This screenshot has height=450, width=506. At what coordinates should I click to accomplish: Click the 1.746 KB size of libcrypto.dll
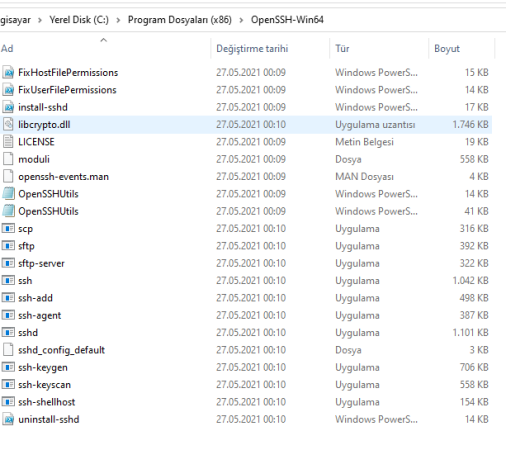pyautogui.click(x=470, y=124)
